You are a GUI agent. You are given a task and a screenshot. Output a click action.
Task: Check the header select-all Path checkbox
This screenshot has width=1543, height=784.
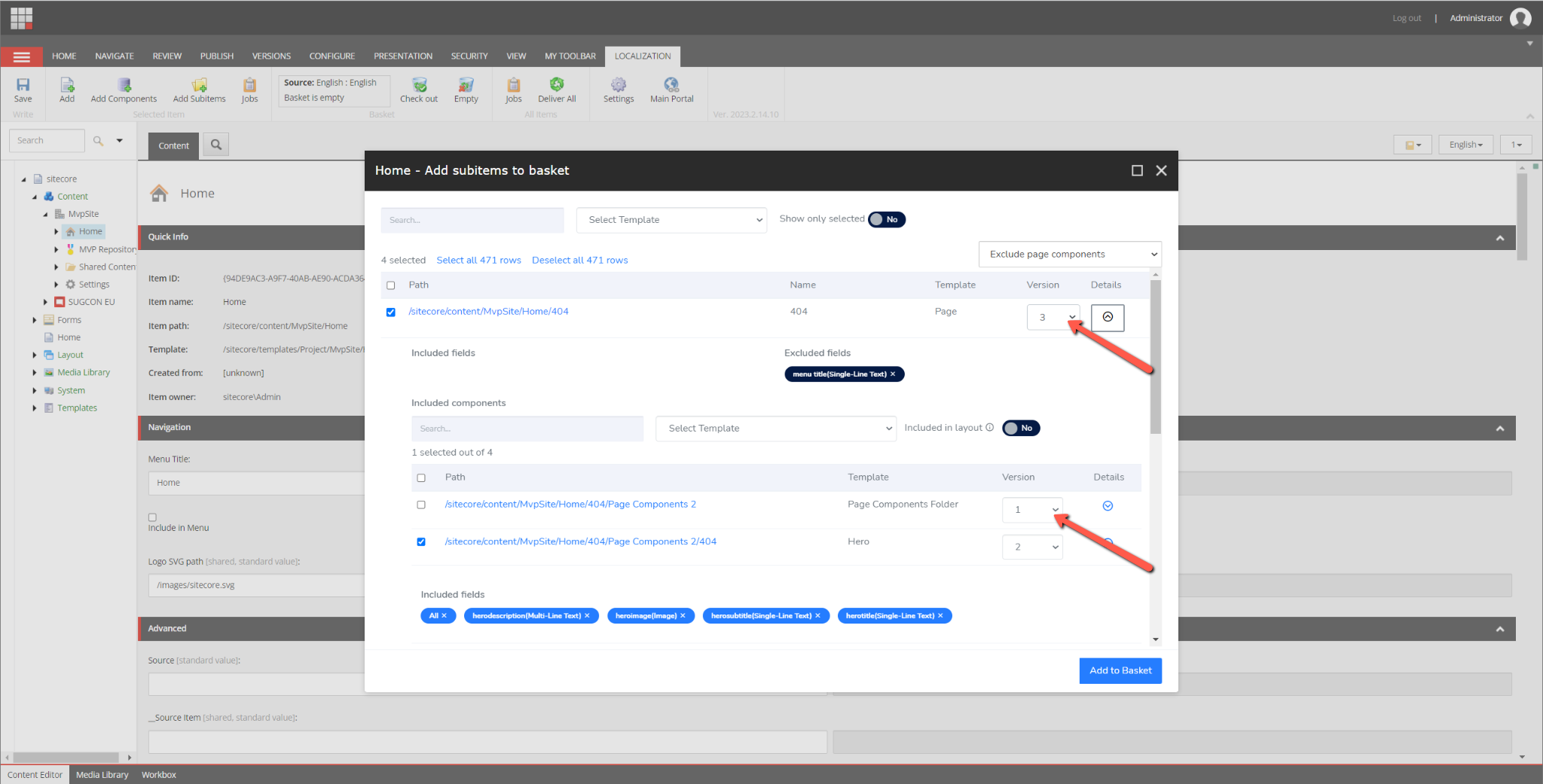click(390, 285)
